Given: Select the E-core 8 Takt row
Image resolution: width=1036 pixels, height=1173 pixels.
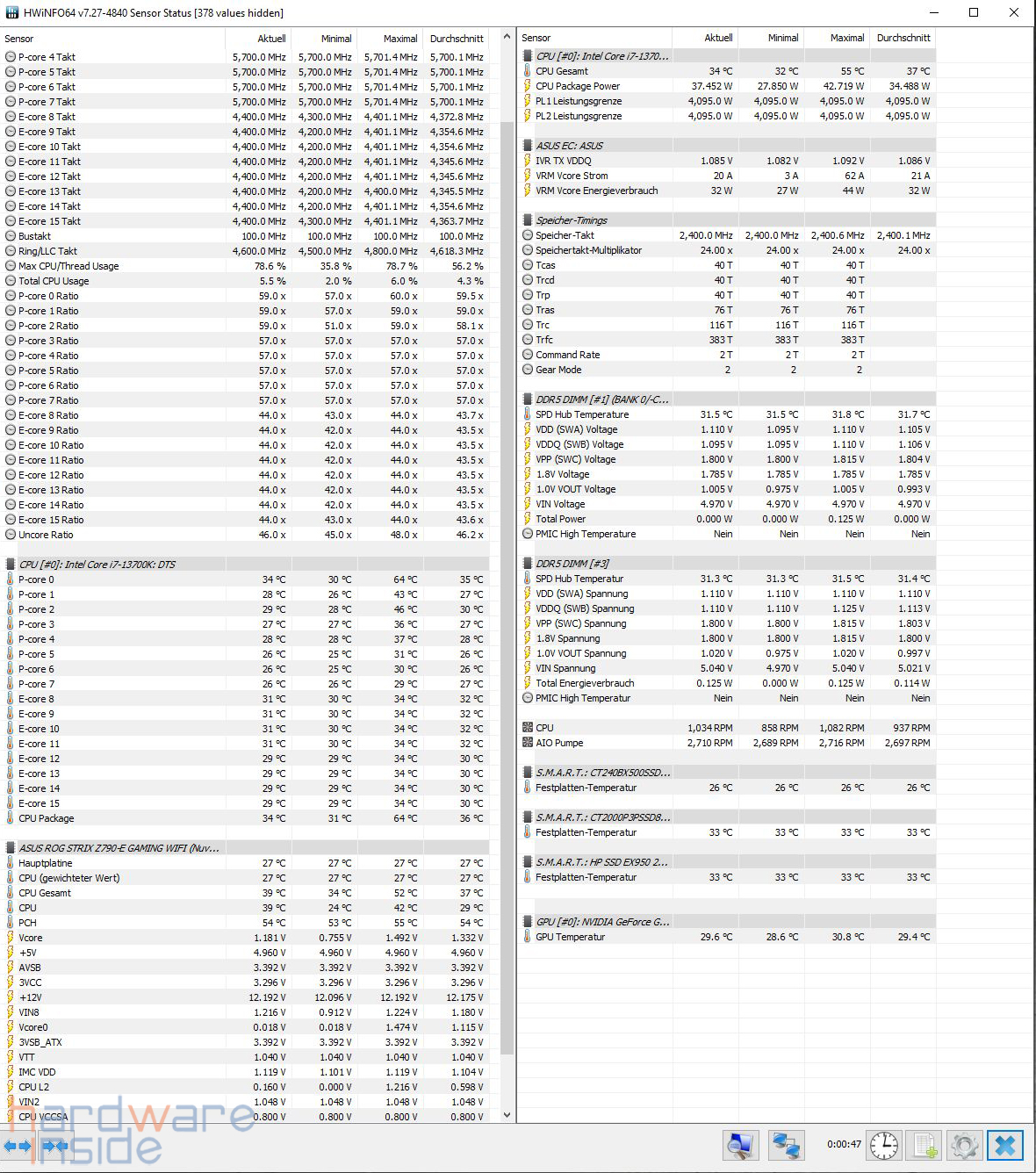Looking at the screenshot, I should (244, 117).
